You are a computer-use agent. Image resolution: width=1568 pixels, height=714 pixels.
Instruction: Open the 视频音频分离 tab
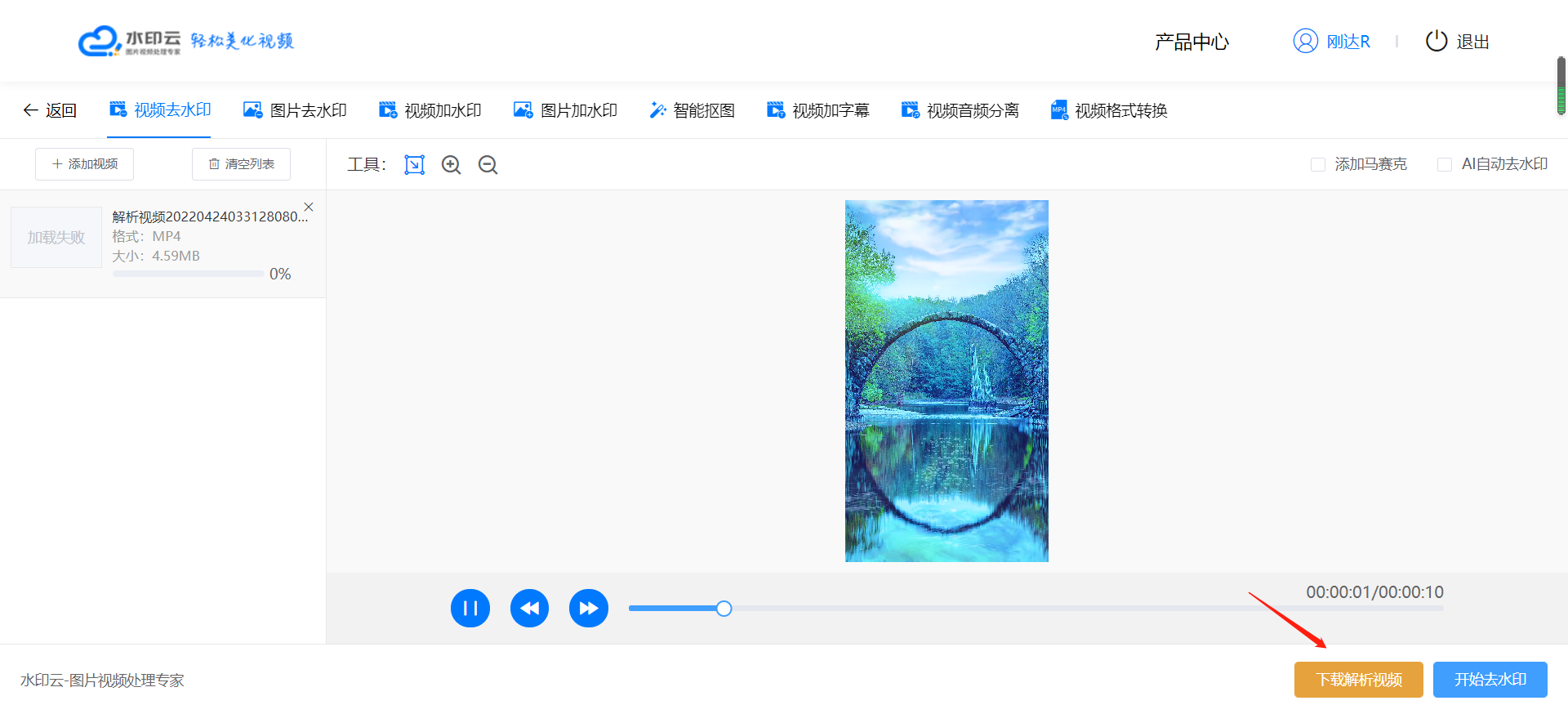click(x=960, y=110)
